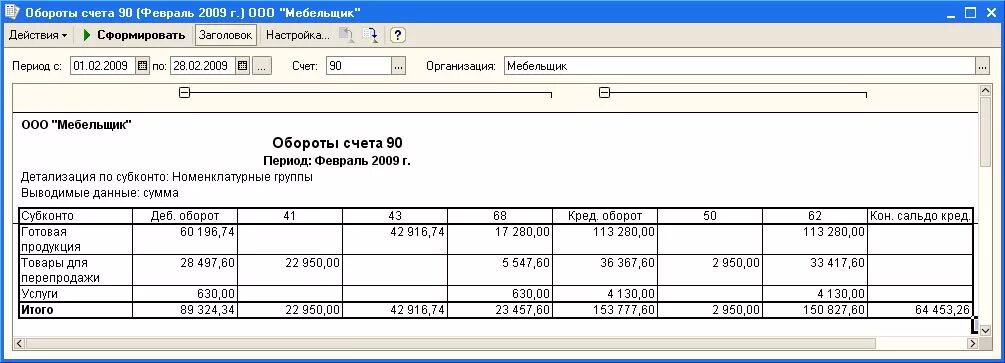Open help with question mark icon
This screenshot has height=363, width=1005.
click(398, 35)
